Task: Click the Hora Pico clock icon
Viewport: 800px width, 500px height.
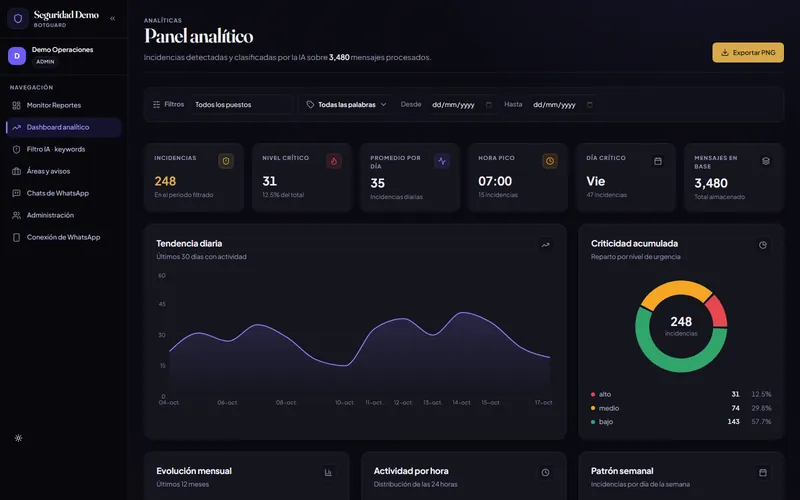Action: 549,161
